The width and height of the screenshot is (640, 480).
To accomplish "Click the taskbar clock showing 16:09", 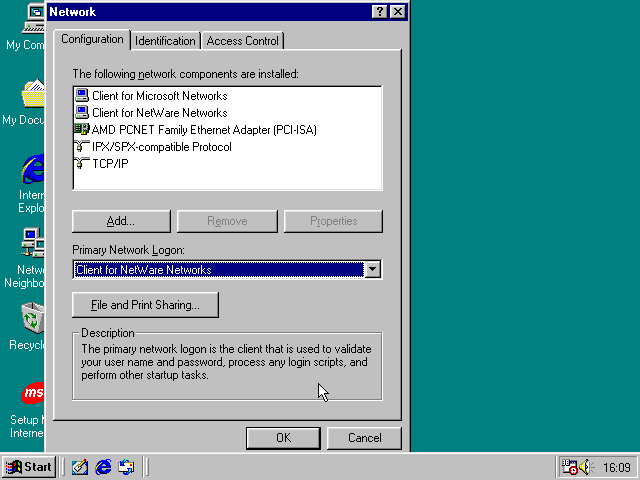I will click(617, 467).
